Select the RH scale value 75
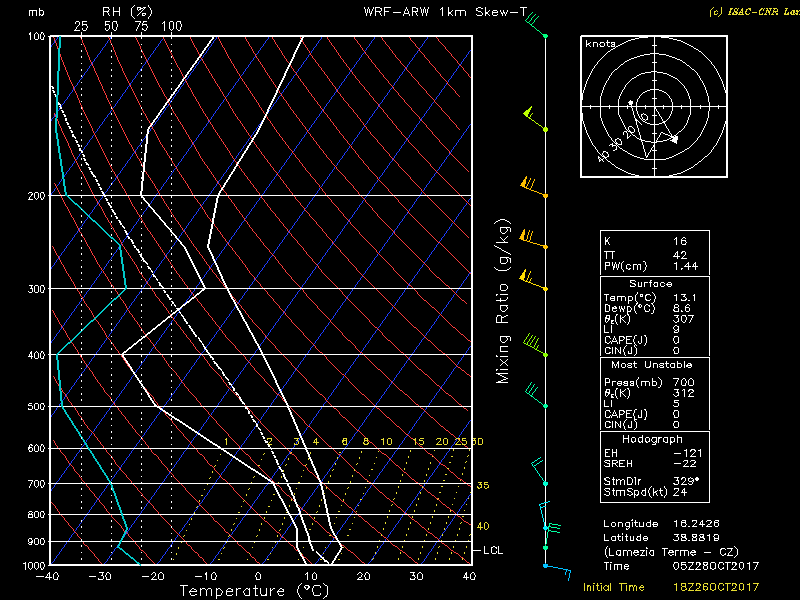Viewport: 800px width, 600px height. 141,27
